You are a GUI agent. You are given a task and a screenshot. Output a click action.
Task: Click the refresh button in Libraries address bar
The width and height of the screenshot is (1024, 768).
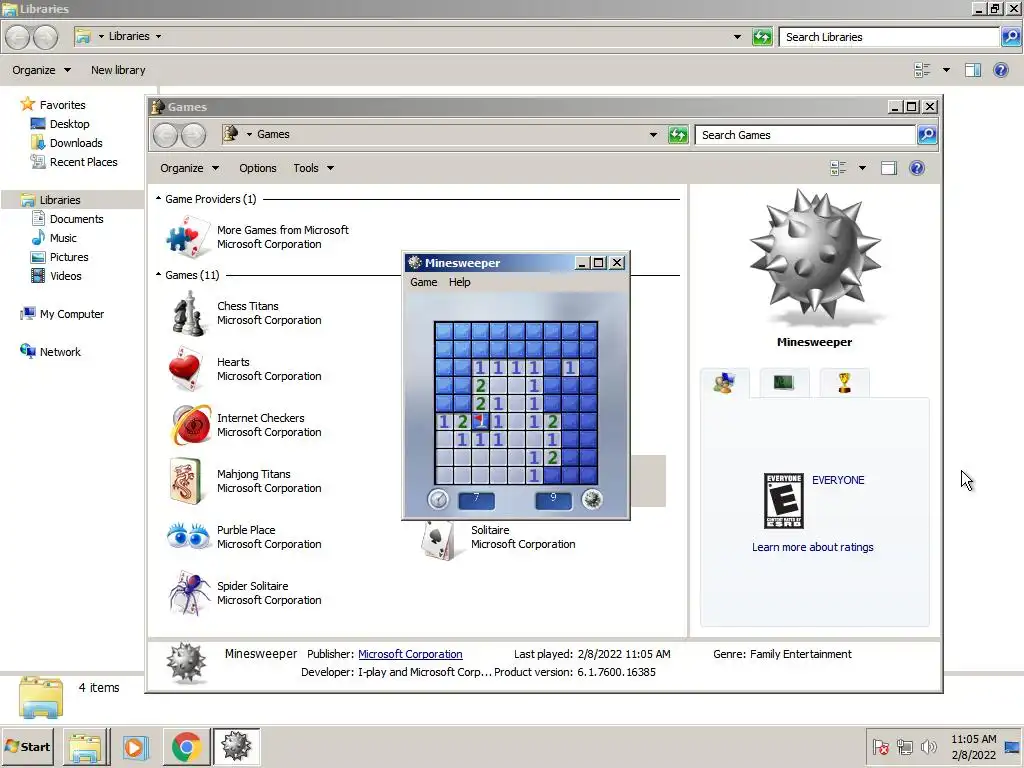762,37
